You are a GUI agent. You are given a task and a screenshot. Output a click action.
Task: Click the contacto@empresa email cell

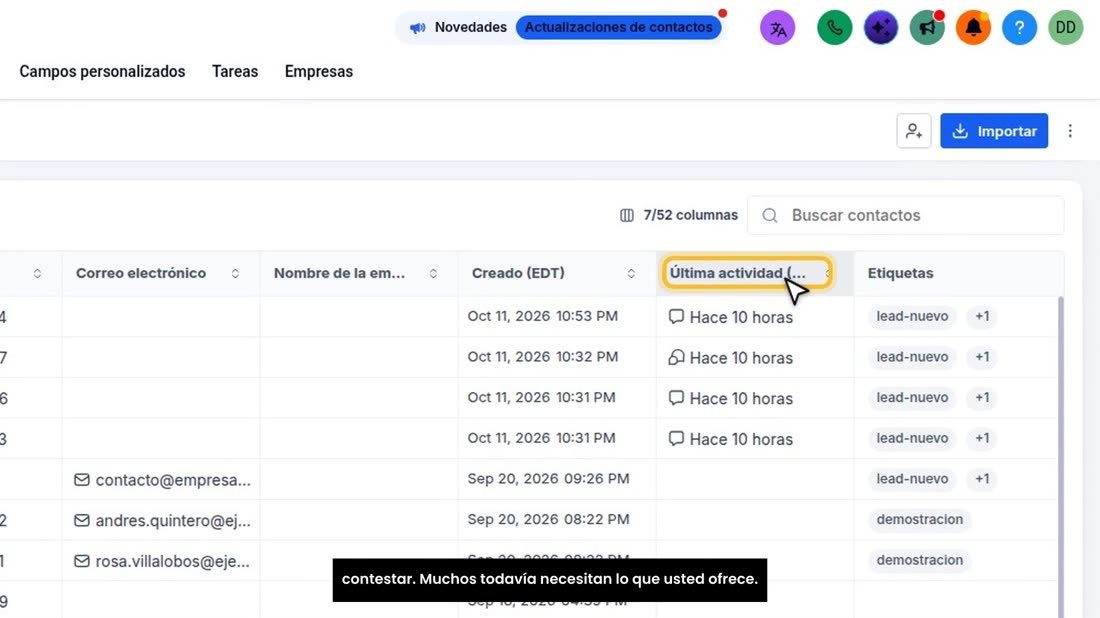[161, 480]
